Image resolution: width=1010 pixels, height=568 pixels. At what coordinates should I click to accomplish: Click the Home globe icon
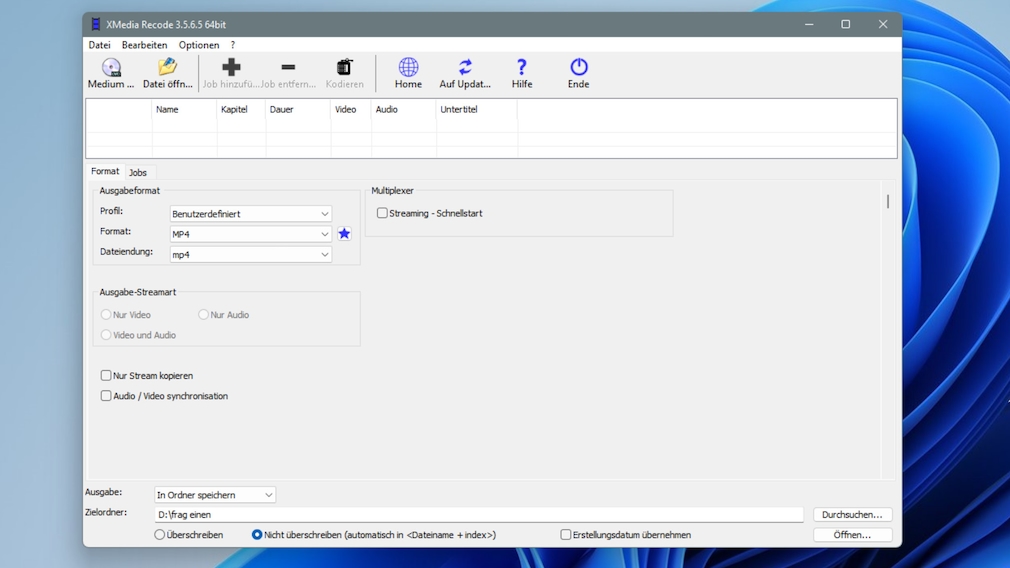[408, 68]
